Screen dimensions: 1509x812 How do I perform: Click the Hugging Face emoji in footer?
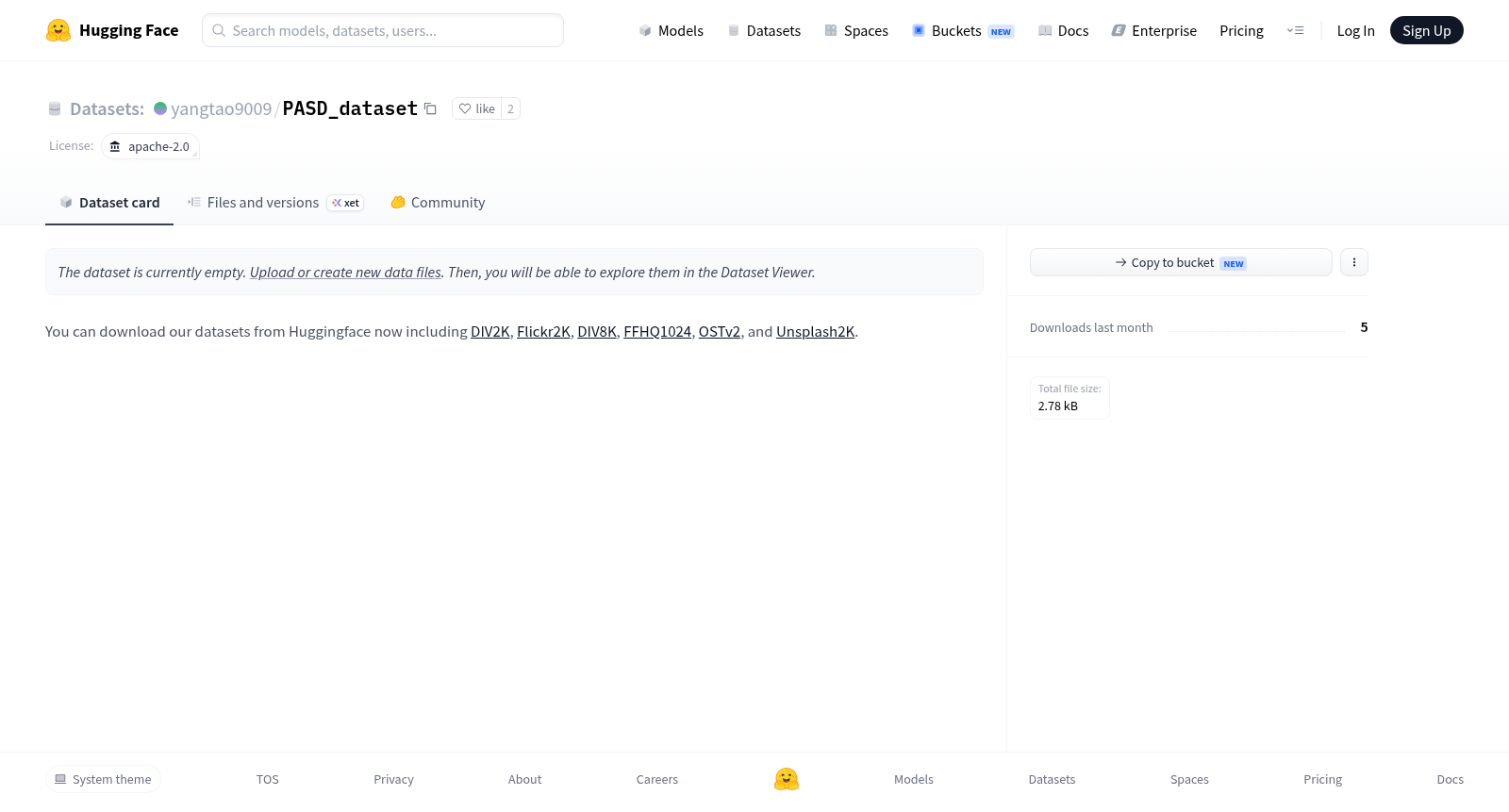point(787,779)
